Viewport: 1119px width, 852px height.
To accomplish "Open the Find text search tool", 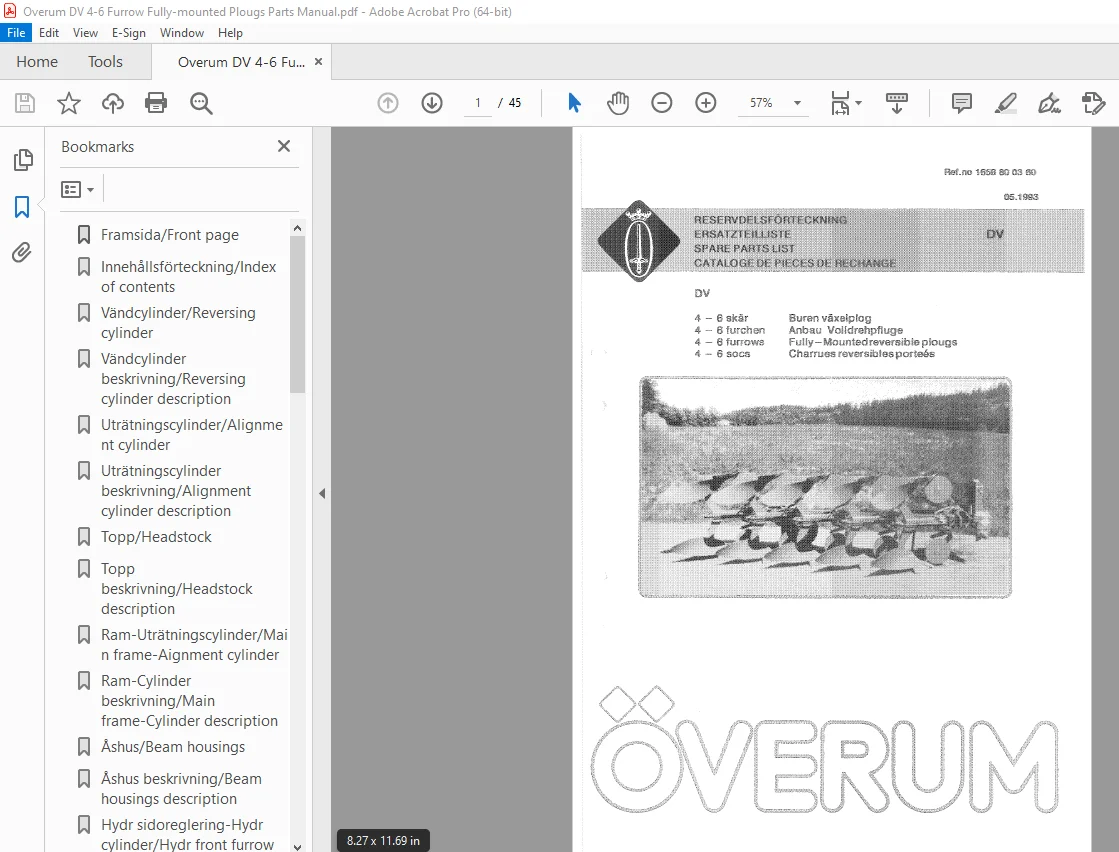I will [x=201, y=103].
